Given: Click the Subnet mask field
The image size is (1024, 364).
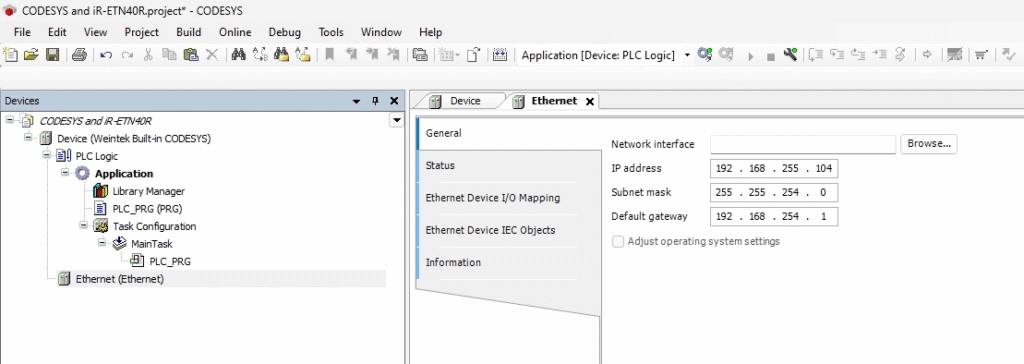Looking at the screenshot, I should (774, 193).
